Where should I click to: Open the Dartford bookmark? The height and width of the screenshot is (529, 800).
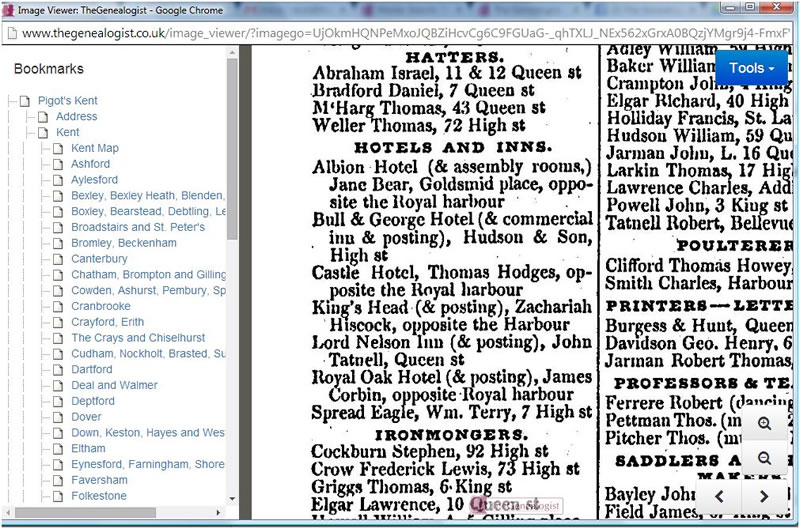92,369
